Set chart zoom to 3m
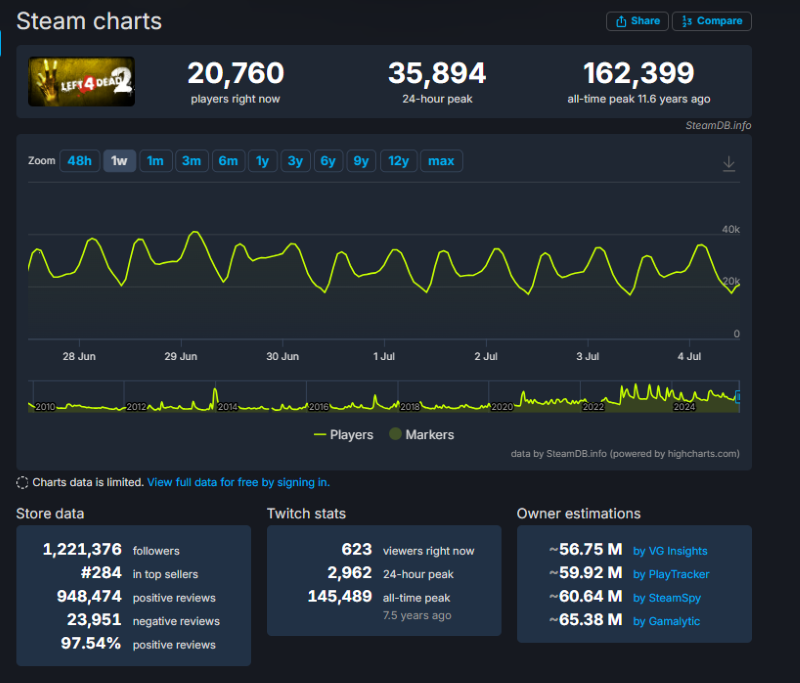800x683 pixels. pos(191,161)
